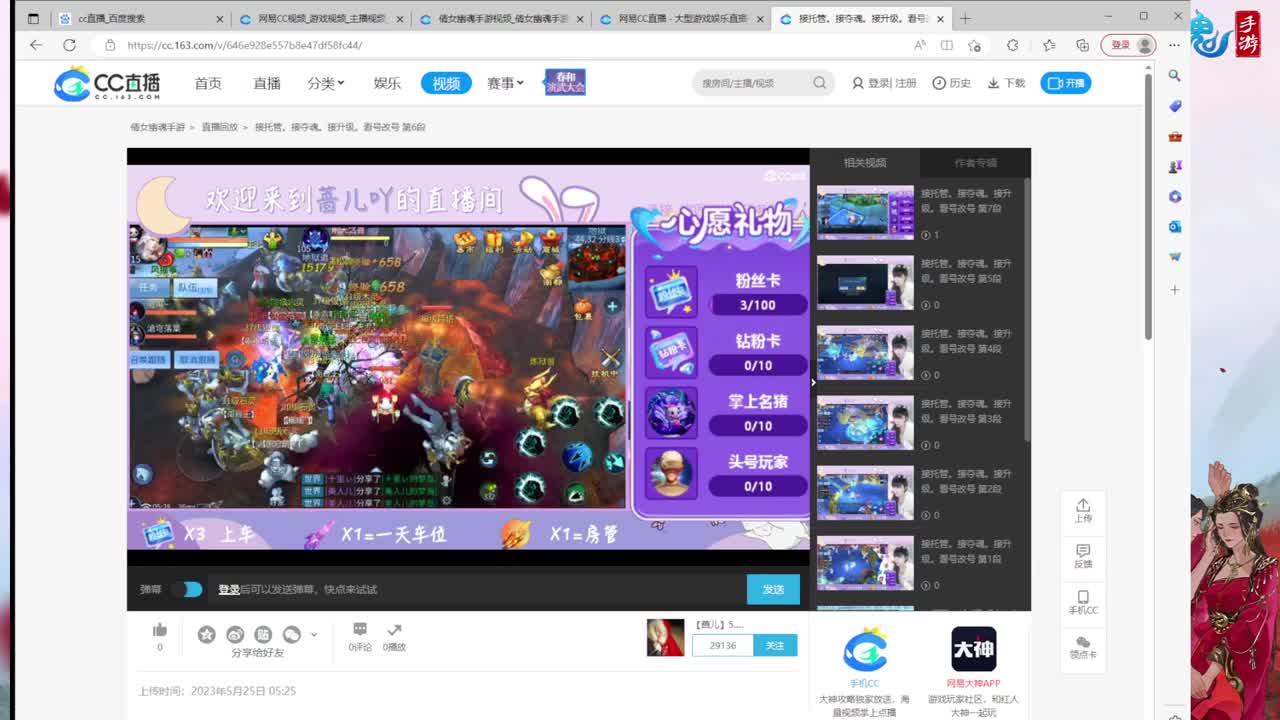This screenshot has width=1280, height=720.
Task: Open the 0评论 comments icon
Action: click(360, 629)
